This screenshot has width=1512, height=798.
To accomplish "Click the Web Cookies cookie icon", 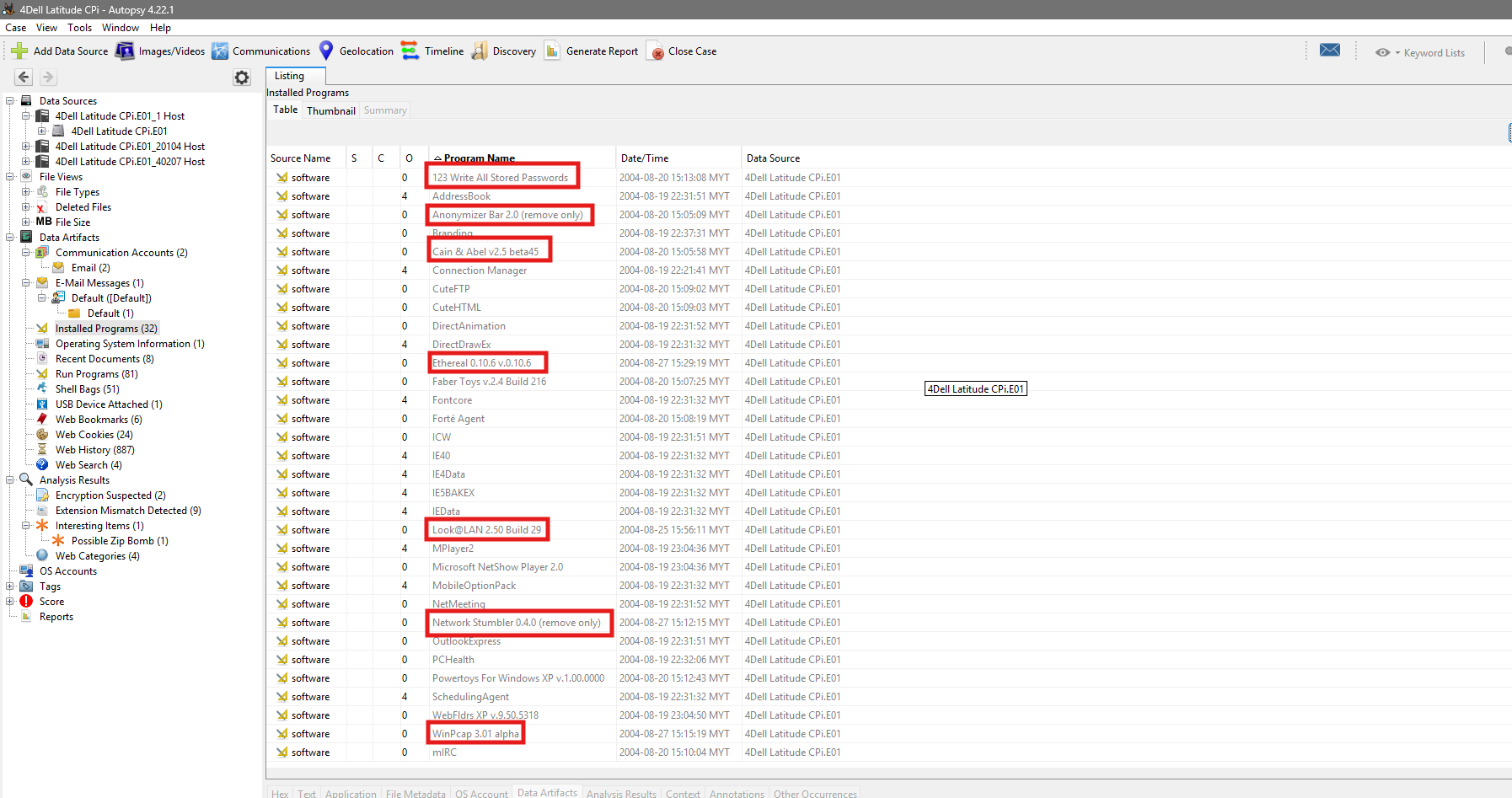I will click(x=42, y=435).
